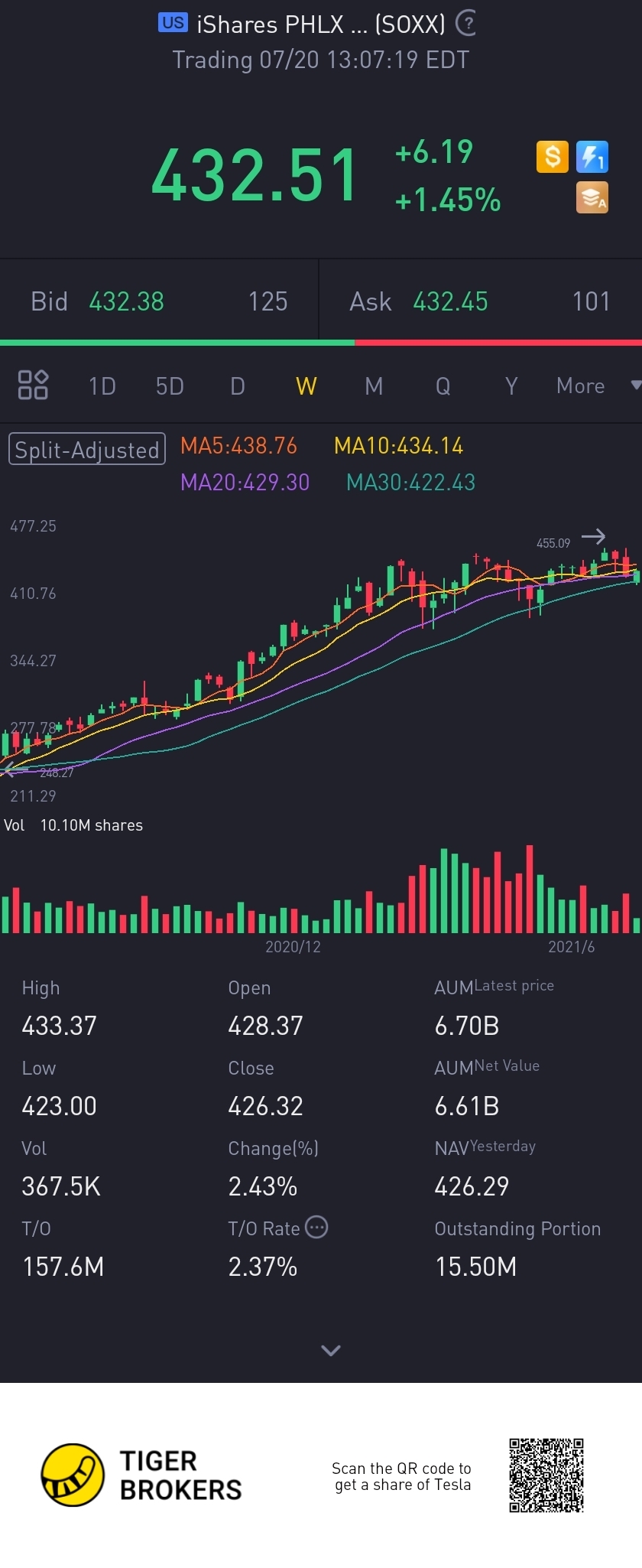642x1568 pixels.
Task: Select the Y yearly chart tab
Action: pos(511,386)
